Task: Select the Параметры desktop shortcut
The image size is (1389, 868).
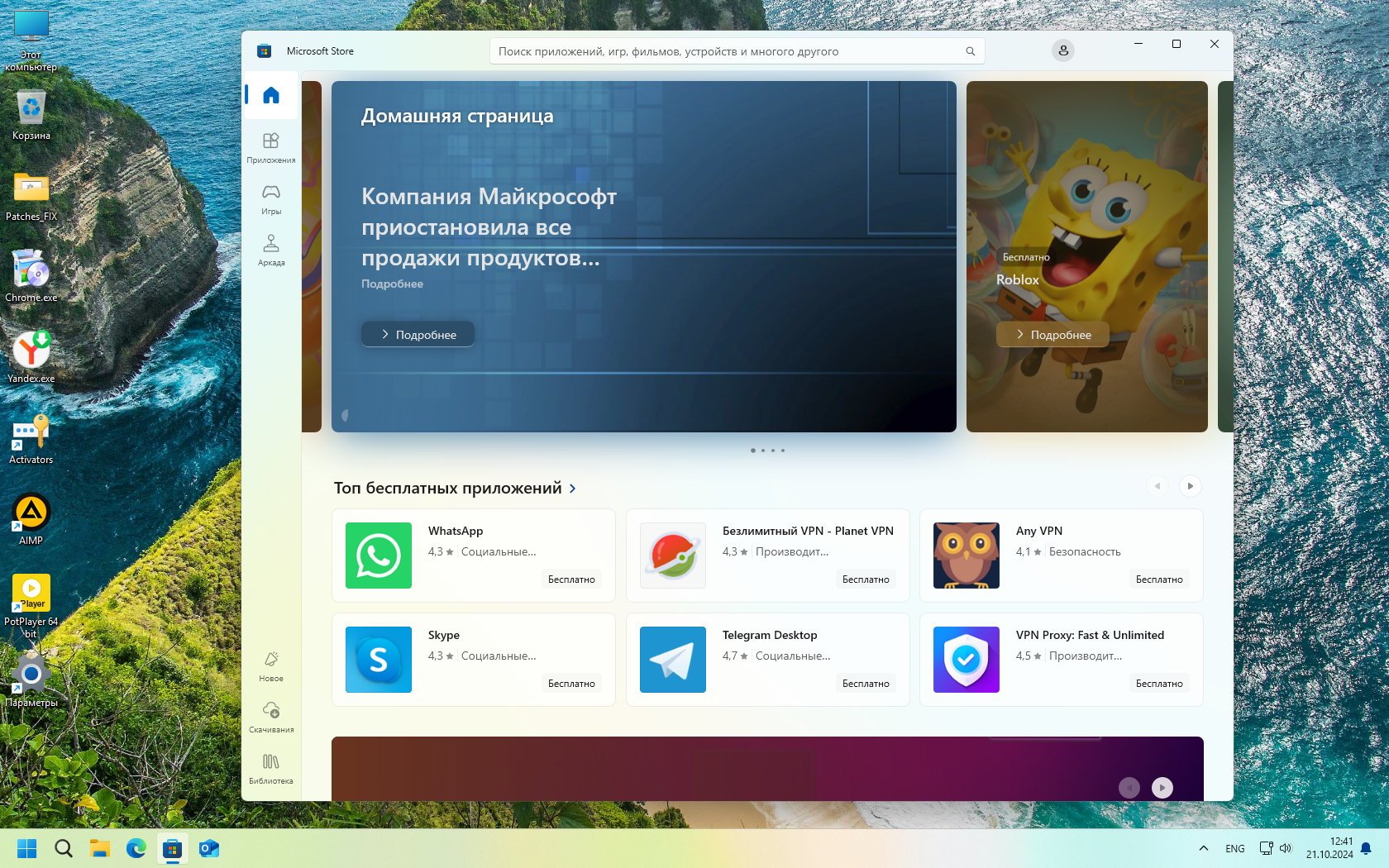Action: click(x=31, y=682)
